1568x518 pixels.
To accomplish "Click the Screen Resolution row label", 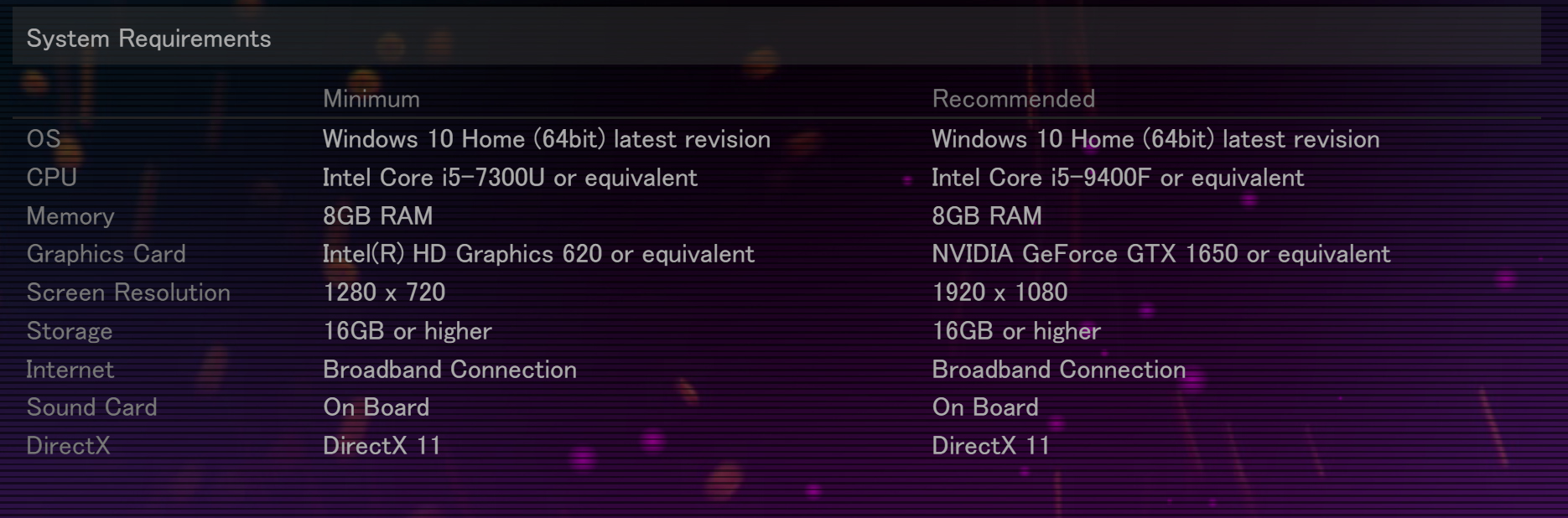I will (x=128, y=292).
